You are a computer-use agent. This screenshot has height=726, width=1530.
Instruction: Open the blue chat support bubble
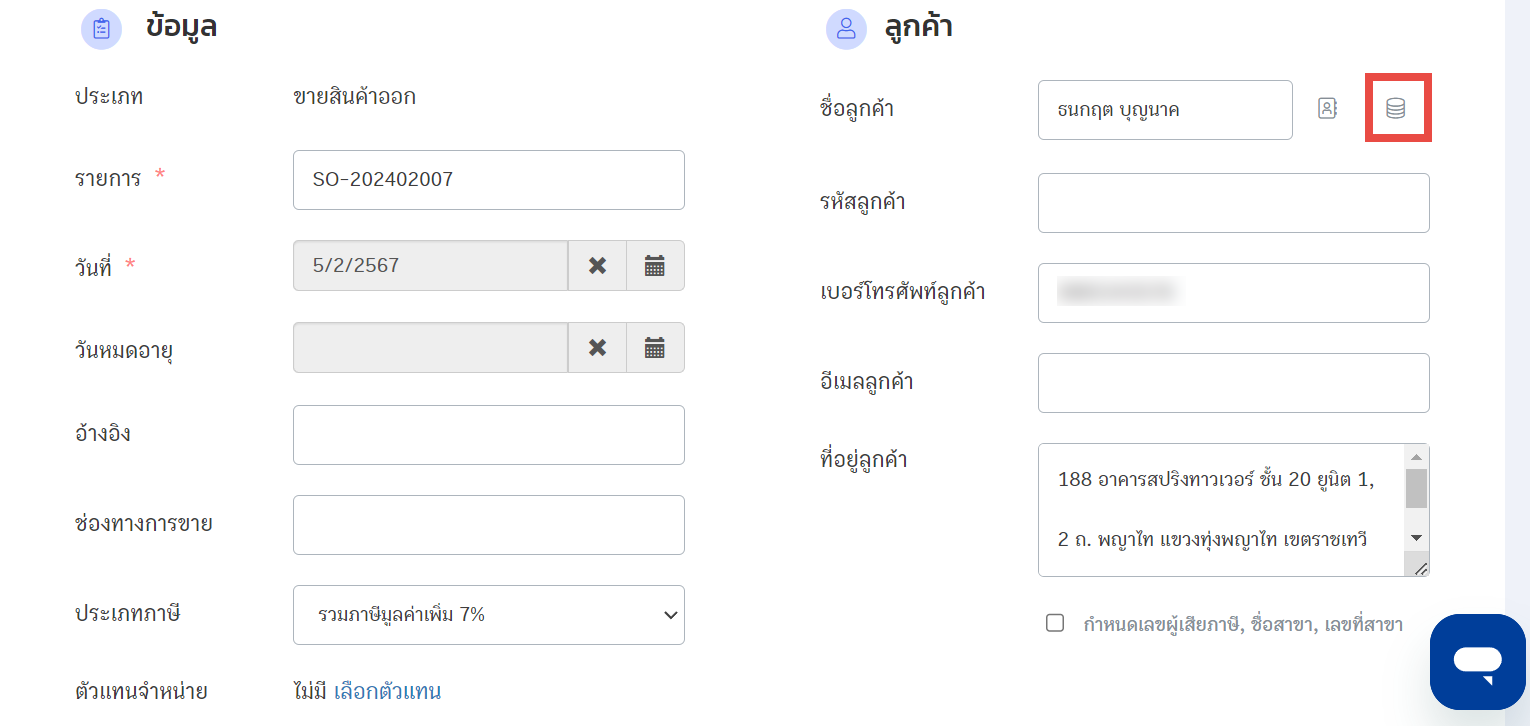click(x=1478, y=662)
